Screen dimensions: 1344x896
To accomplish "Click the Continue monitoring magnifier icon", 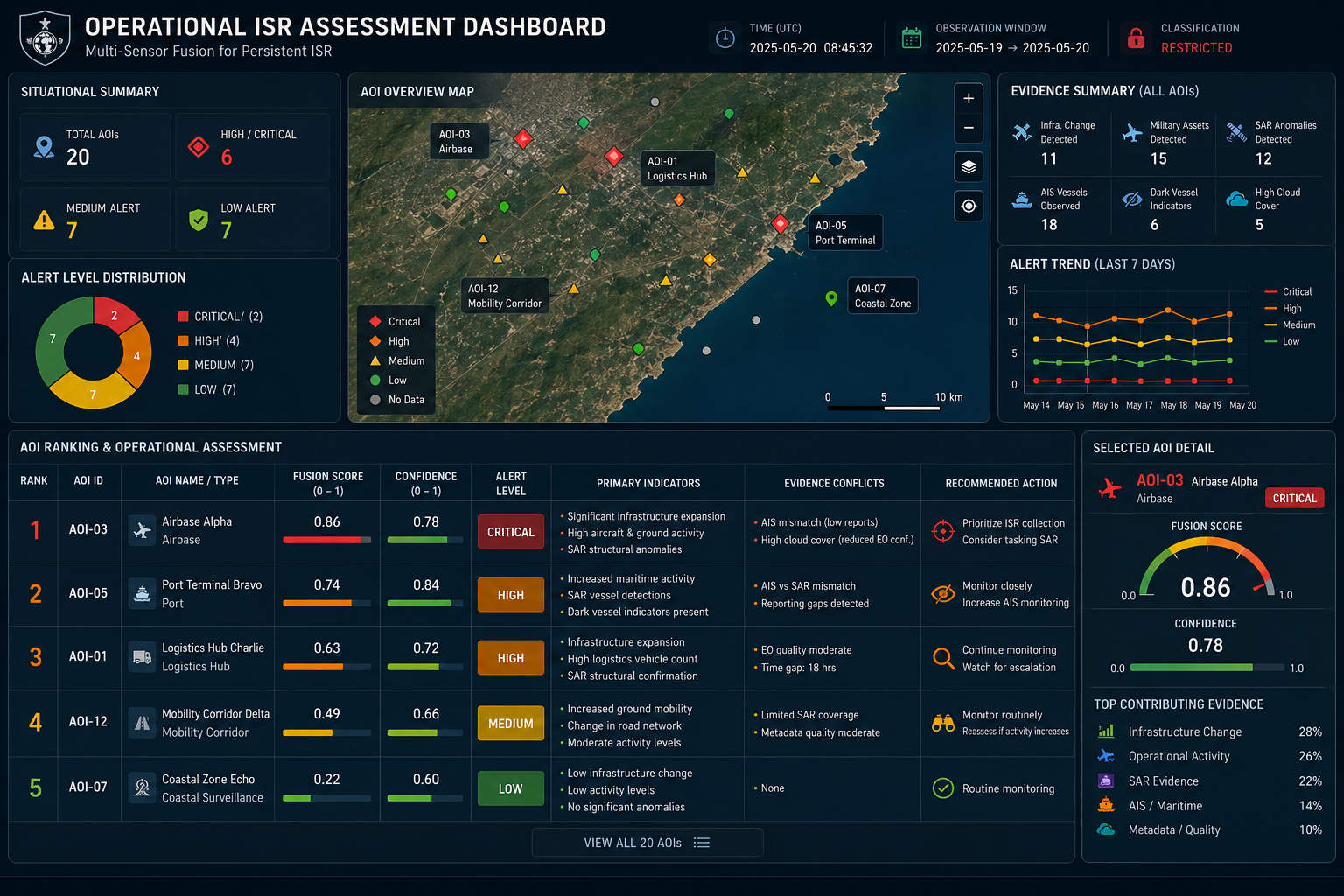I will pos(943,658).
